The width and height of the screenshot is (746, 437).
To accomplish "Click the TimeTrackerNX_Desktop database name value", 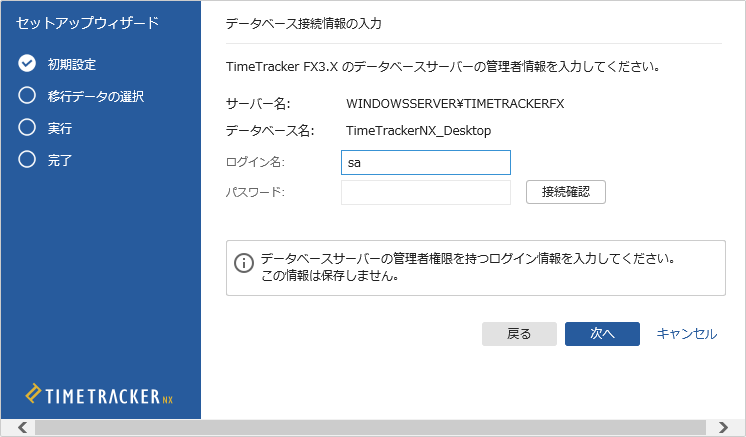I will click(418, 130).
